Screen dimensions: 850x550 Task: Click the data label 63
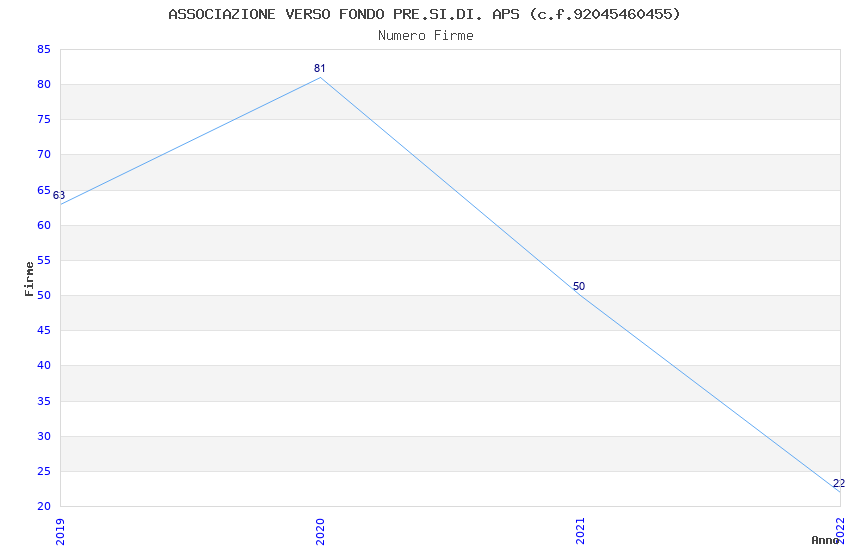(x=59, y=195)
